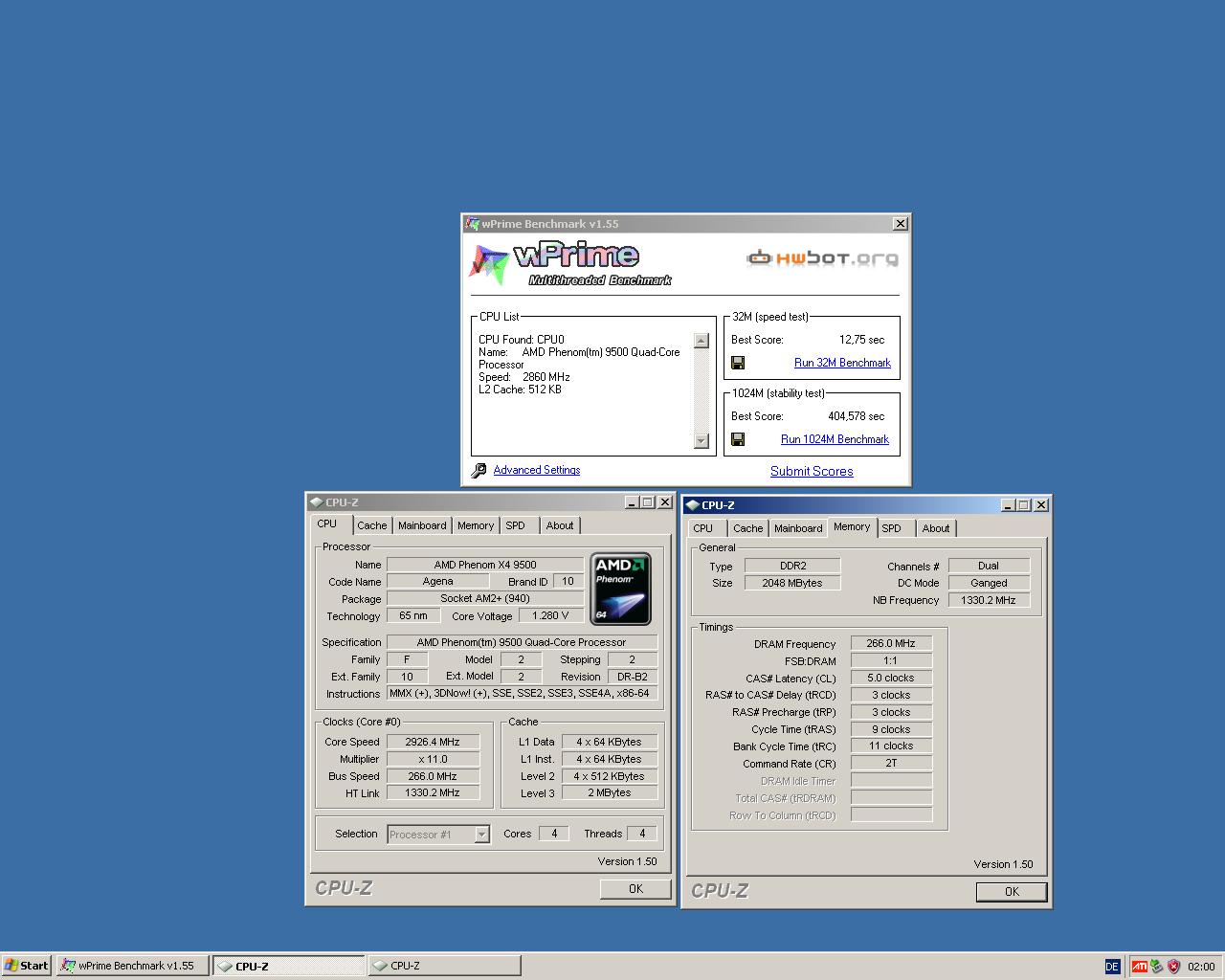Run the 32M Benchmark

pyautogui.click(x=842, y=363)
